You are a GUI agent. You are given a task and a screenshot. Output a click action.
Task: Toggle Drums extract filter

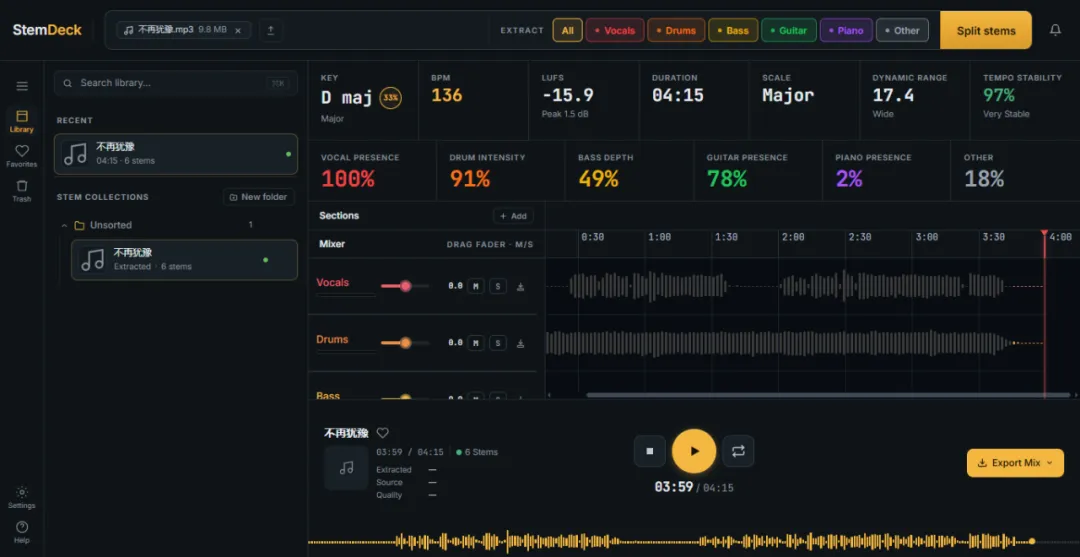(676, 30)
